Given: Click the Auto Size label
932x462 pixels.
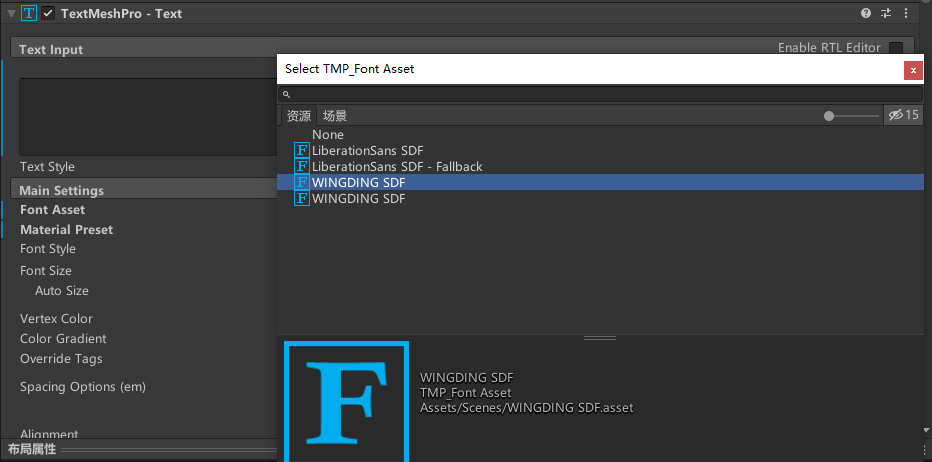Looking at the screenshot, I should 62,291.
